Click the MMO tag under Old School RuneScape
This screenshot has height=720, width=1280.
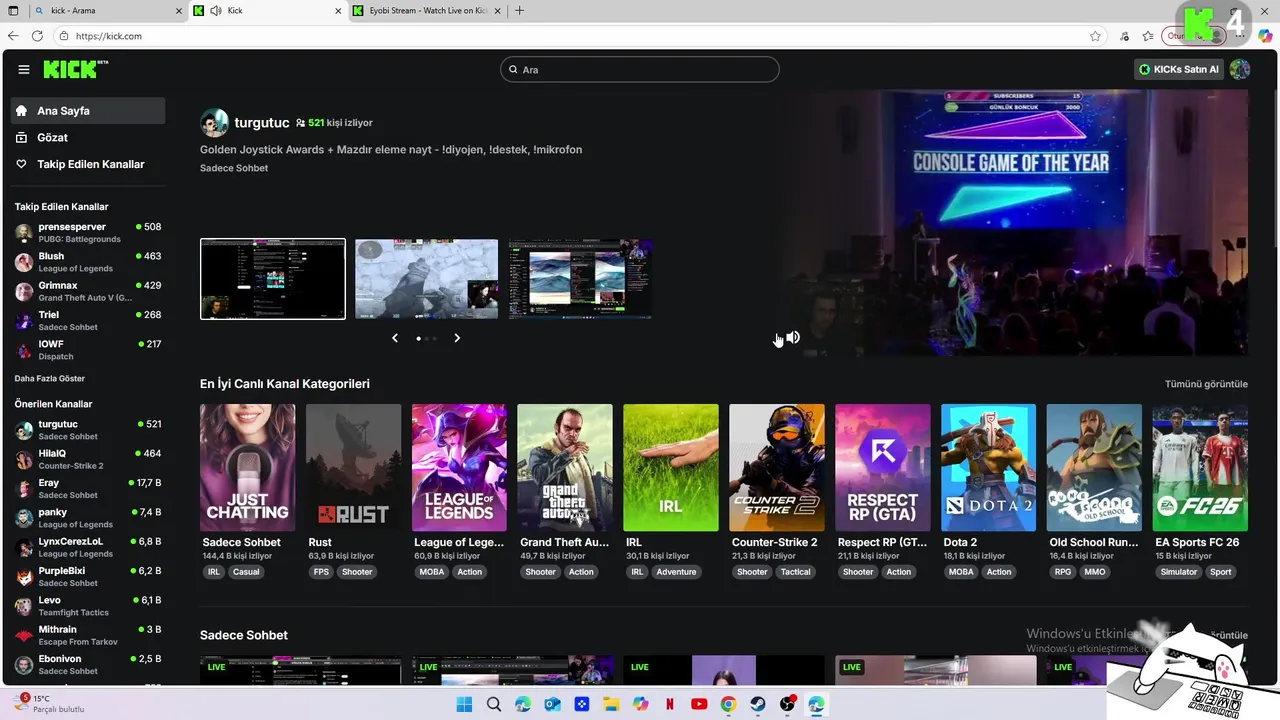coord(1095,572)
